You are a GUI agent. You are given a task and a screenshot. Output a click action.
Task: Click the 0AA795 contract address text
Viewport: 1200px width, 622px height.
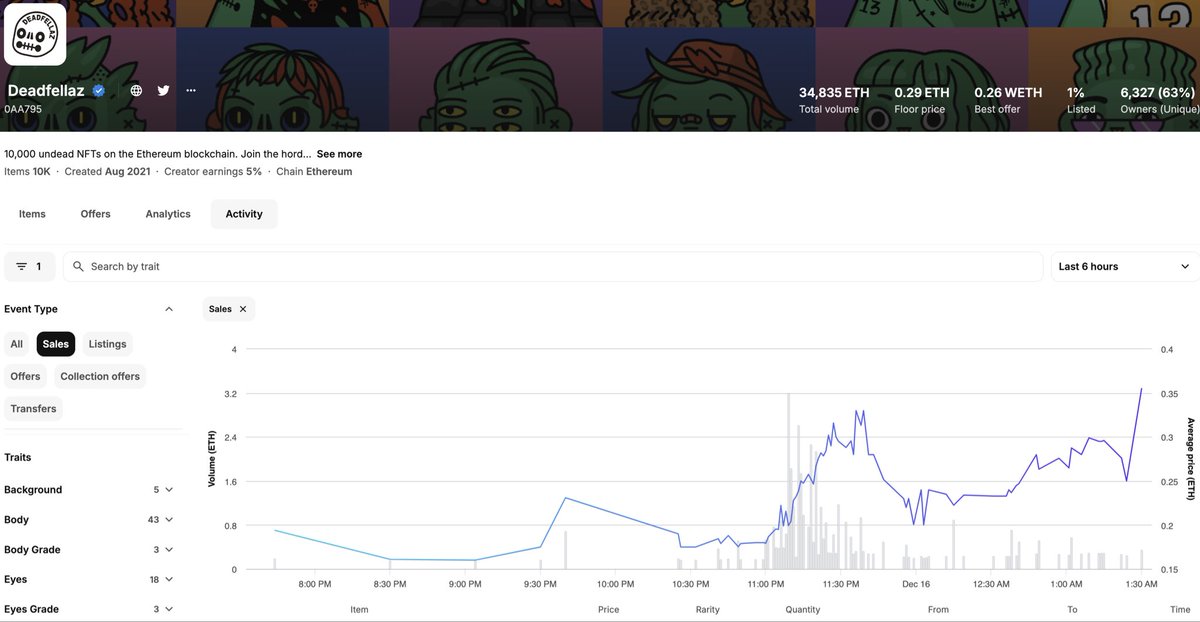pos(22,108)
